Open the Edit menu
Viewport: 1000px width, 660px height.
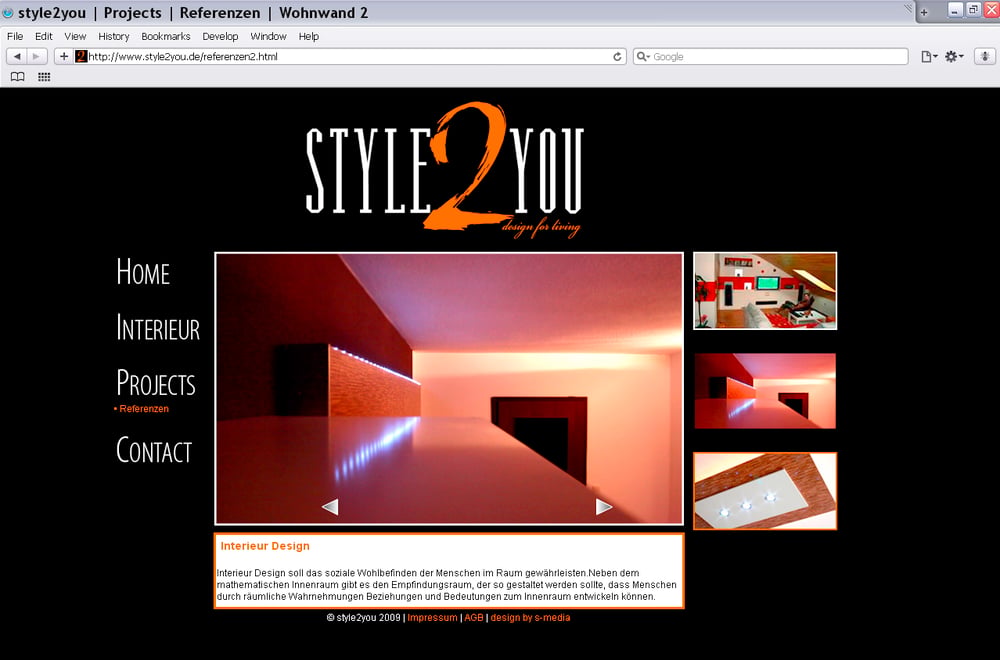(x=43, y=36)
